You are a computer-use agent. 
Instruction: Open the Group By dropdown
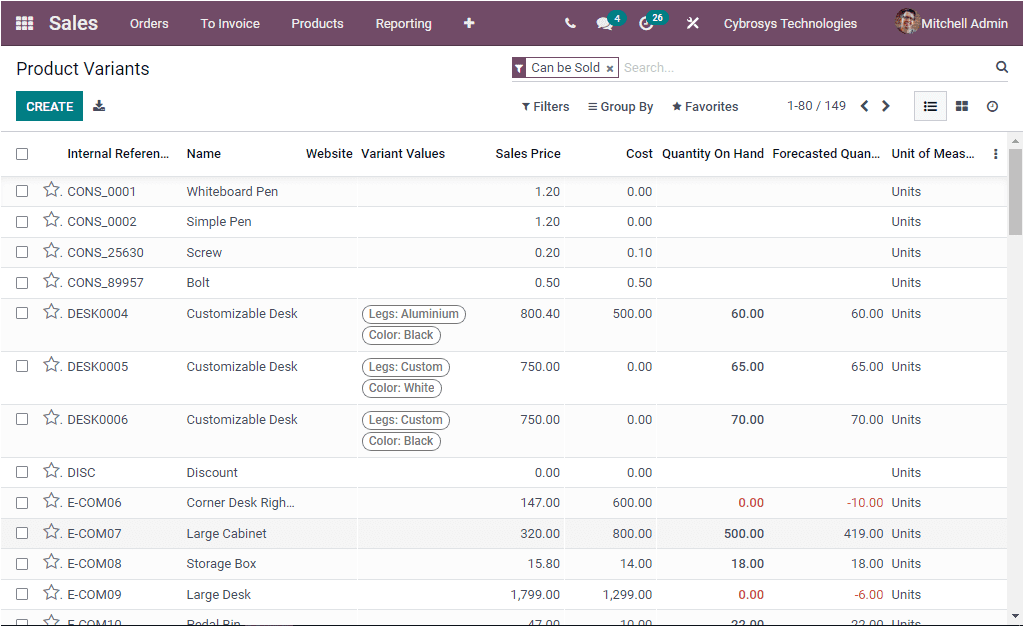(x=620, y=106)
